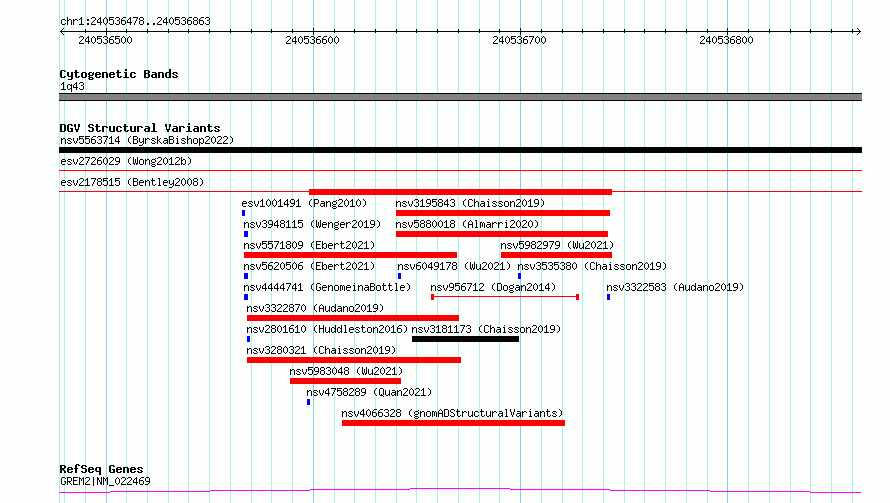The image size is (890, 503).
Task: Select the blue marker under nsv2801610
Action: tap(249, 339)
